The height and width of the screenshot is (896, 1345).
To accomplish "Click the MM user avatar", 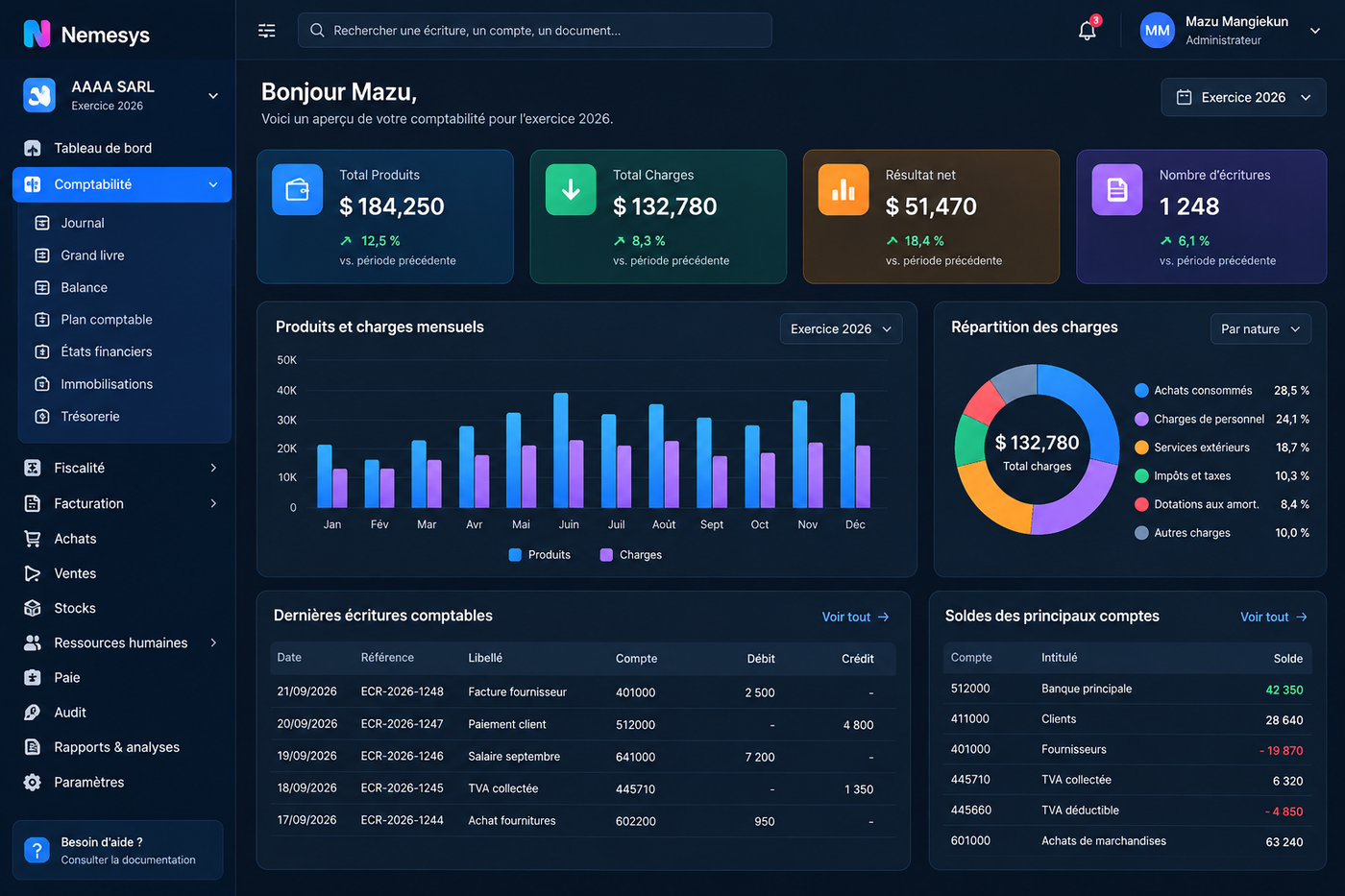I will [x=1158, y=31].
